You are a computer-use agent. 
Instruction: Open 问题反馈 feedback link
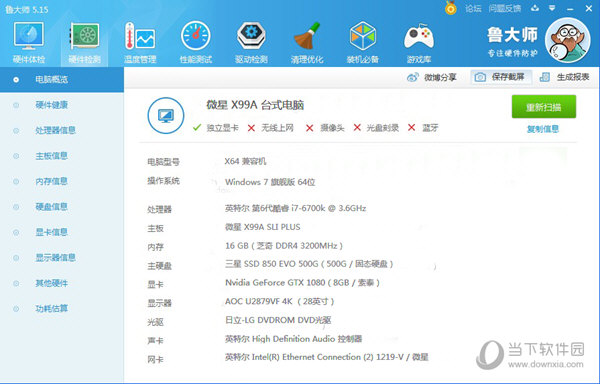click(x=505, y=8)
